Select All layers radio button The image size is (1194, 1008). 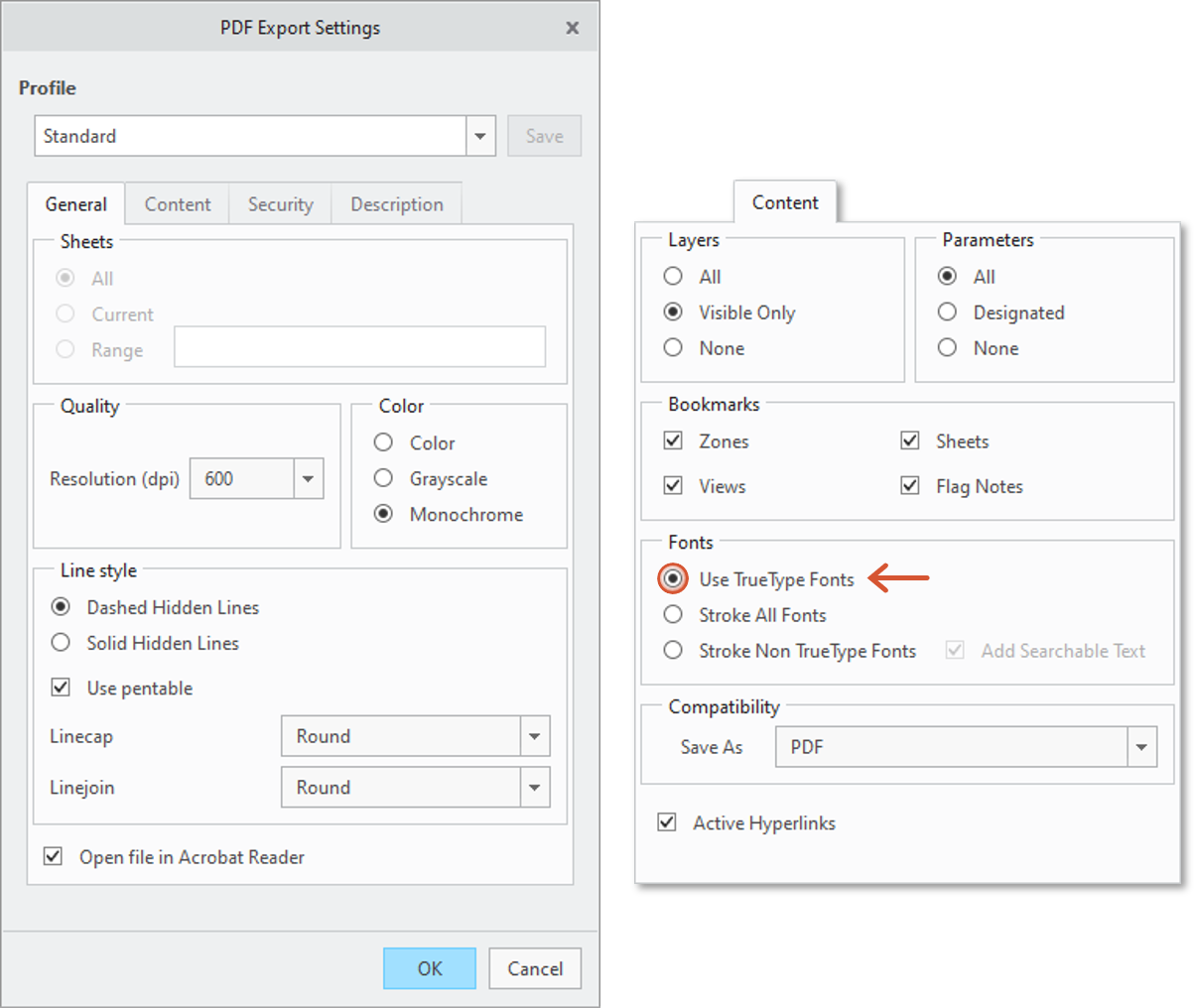click(674, 276)
